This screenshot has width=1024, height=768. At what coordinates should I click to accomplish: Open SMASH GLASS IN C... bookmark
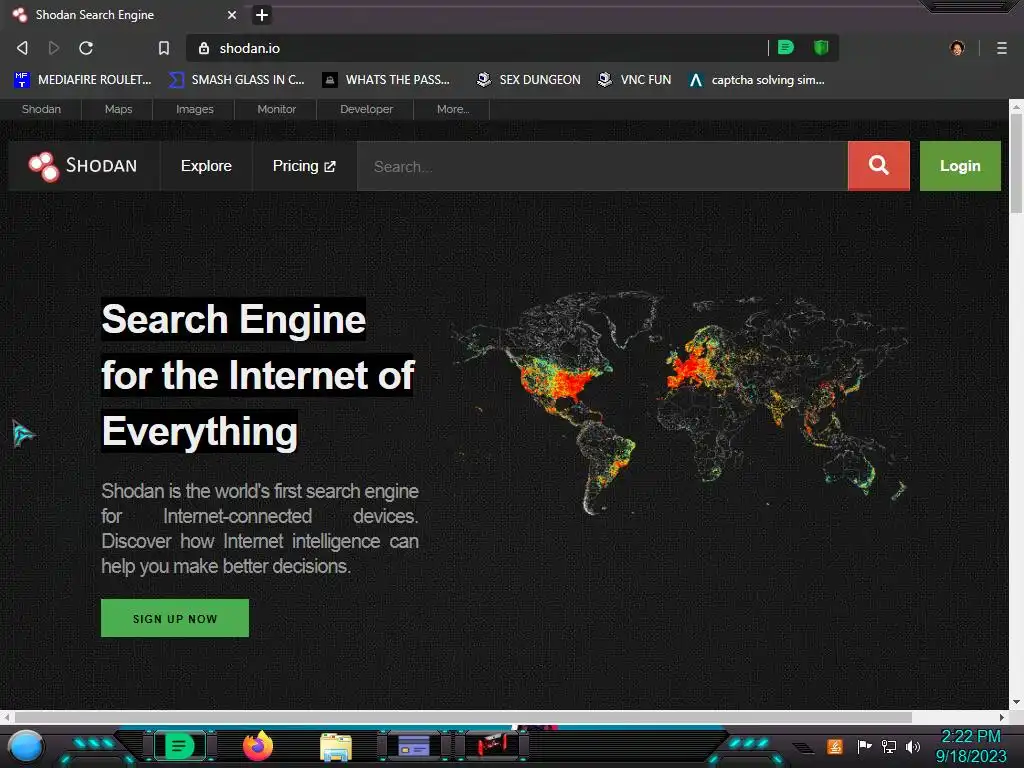(237, 80)
